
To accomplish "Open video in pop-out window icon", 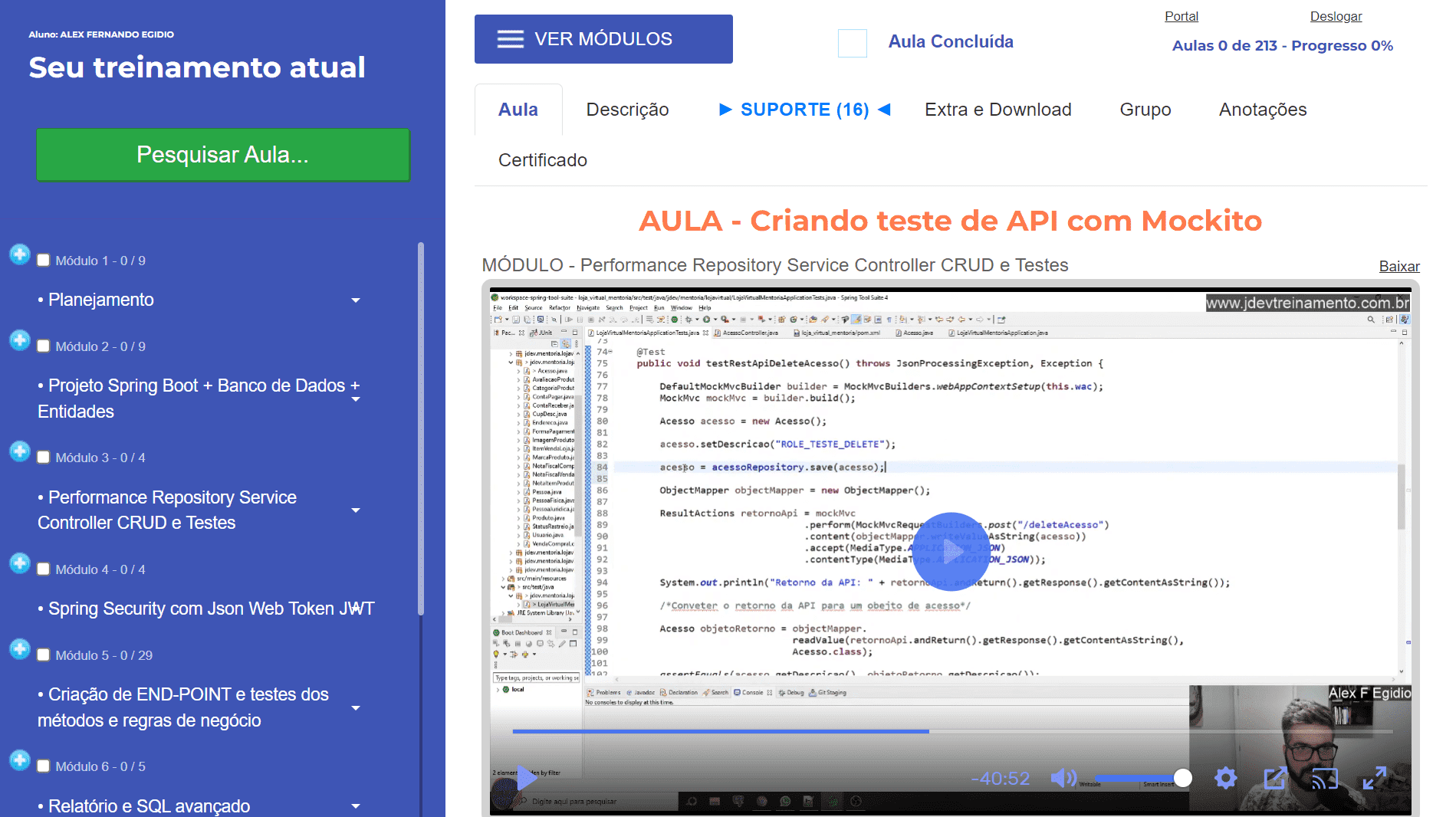I will (x=1275, y=778).
